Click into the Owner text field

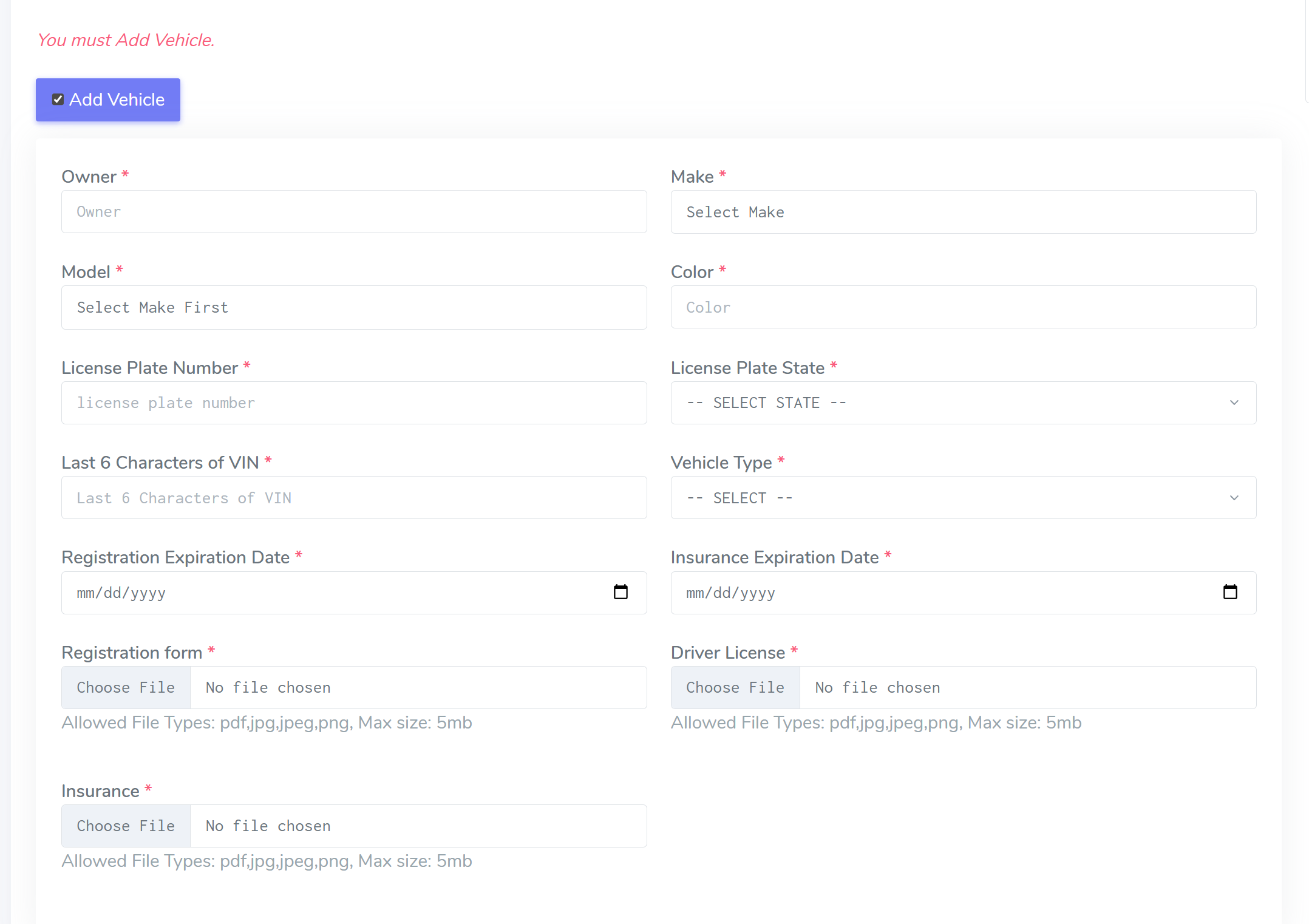click(353, 212)
